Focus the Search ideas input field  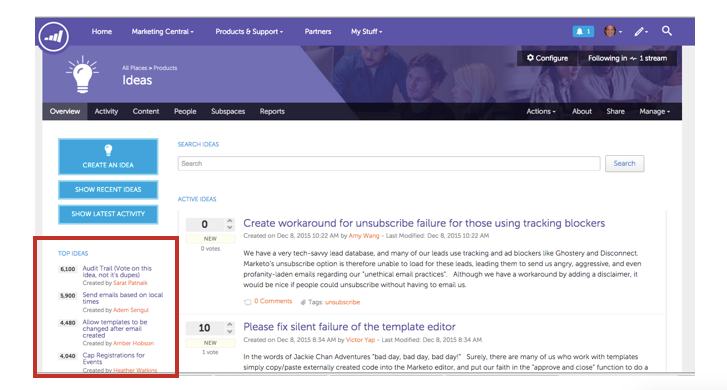coord(389,163)
